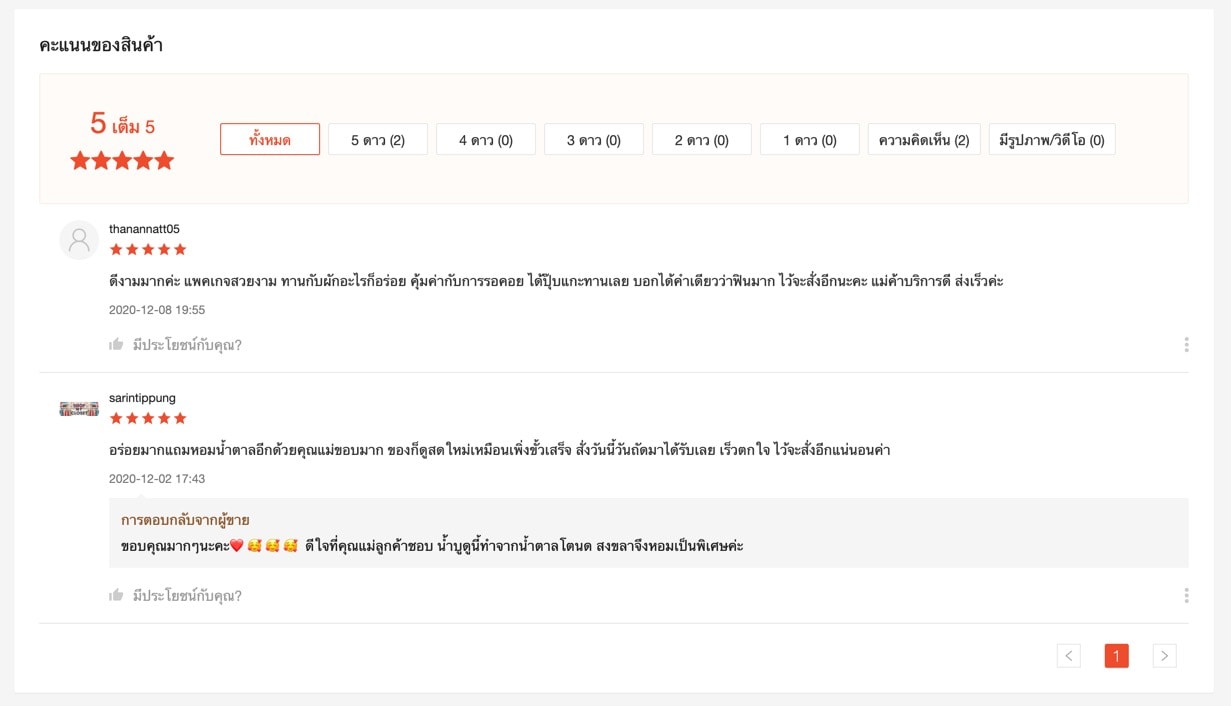
Task: Click thanannatt05's default avatar icon
Action: coord(79,240)
